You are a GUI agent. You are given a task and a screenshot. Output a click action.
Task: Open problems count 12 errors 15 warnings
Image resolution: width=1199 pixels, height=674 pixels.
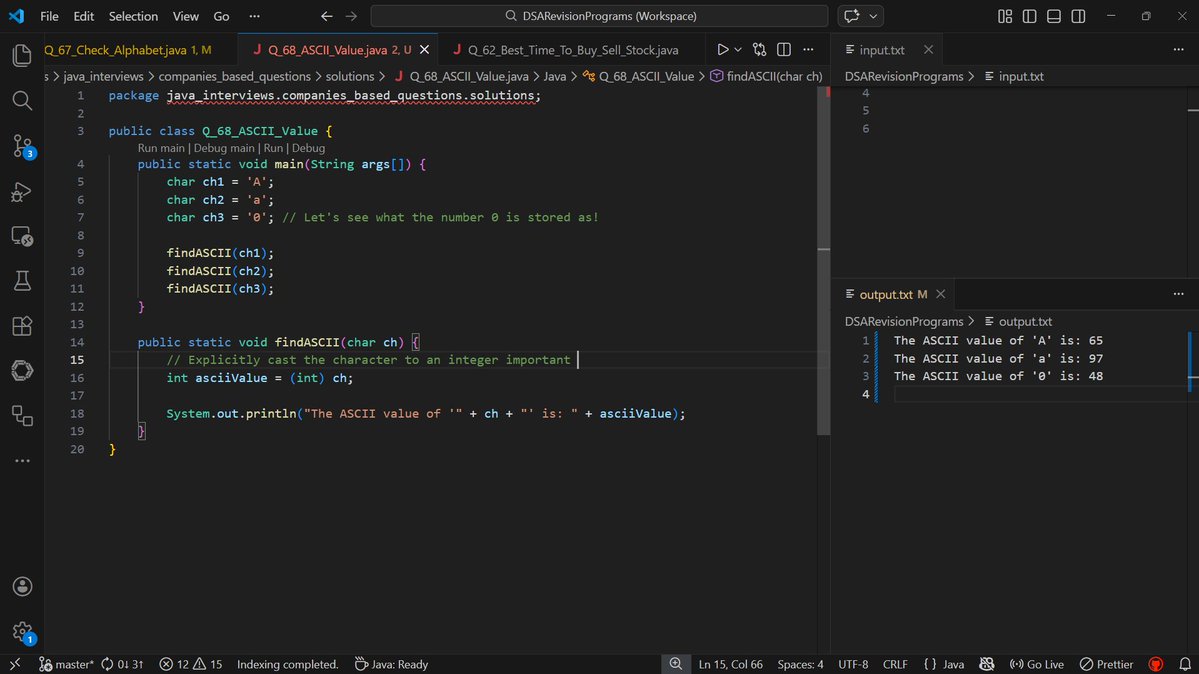click(190, 664)
